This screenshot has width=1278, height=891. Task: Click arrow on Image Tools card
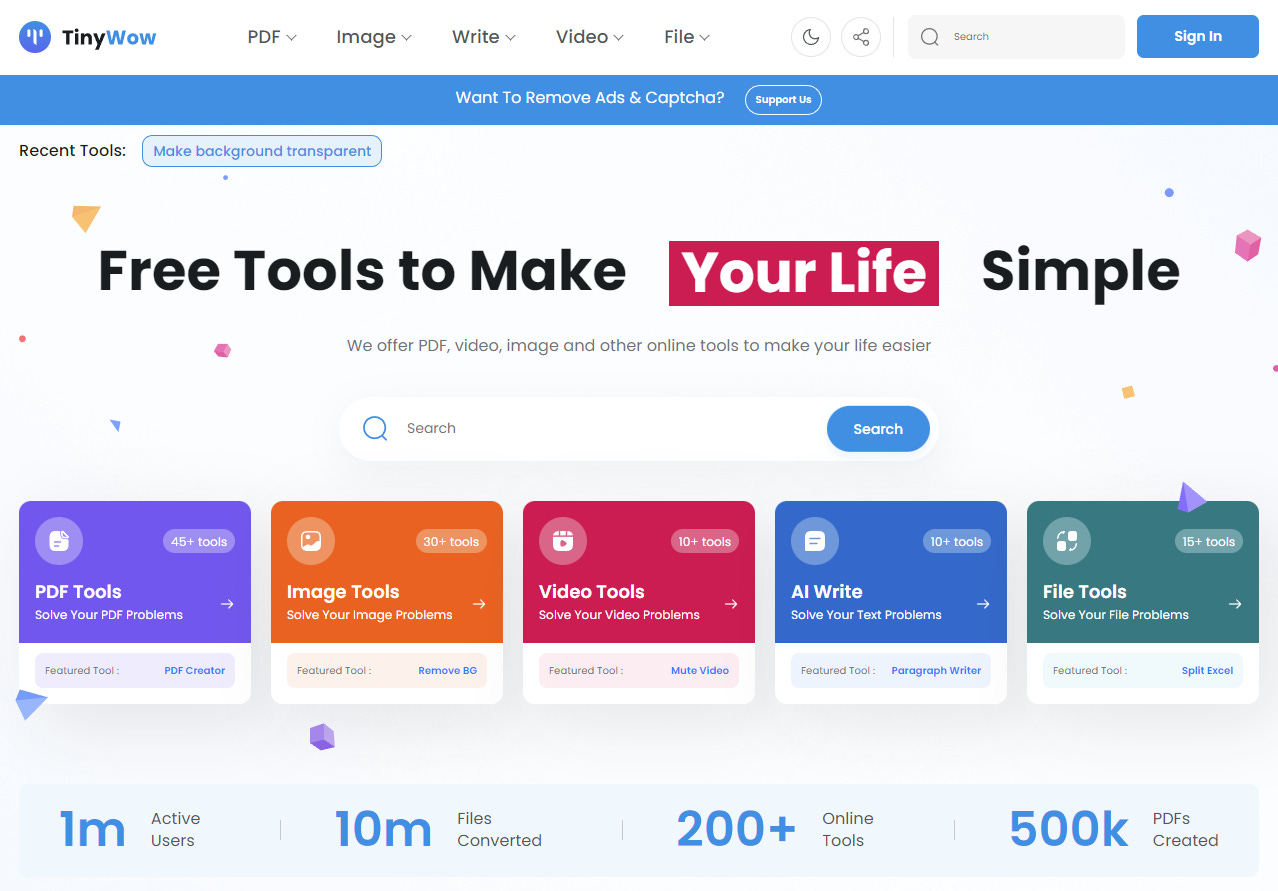[479, 604]
